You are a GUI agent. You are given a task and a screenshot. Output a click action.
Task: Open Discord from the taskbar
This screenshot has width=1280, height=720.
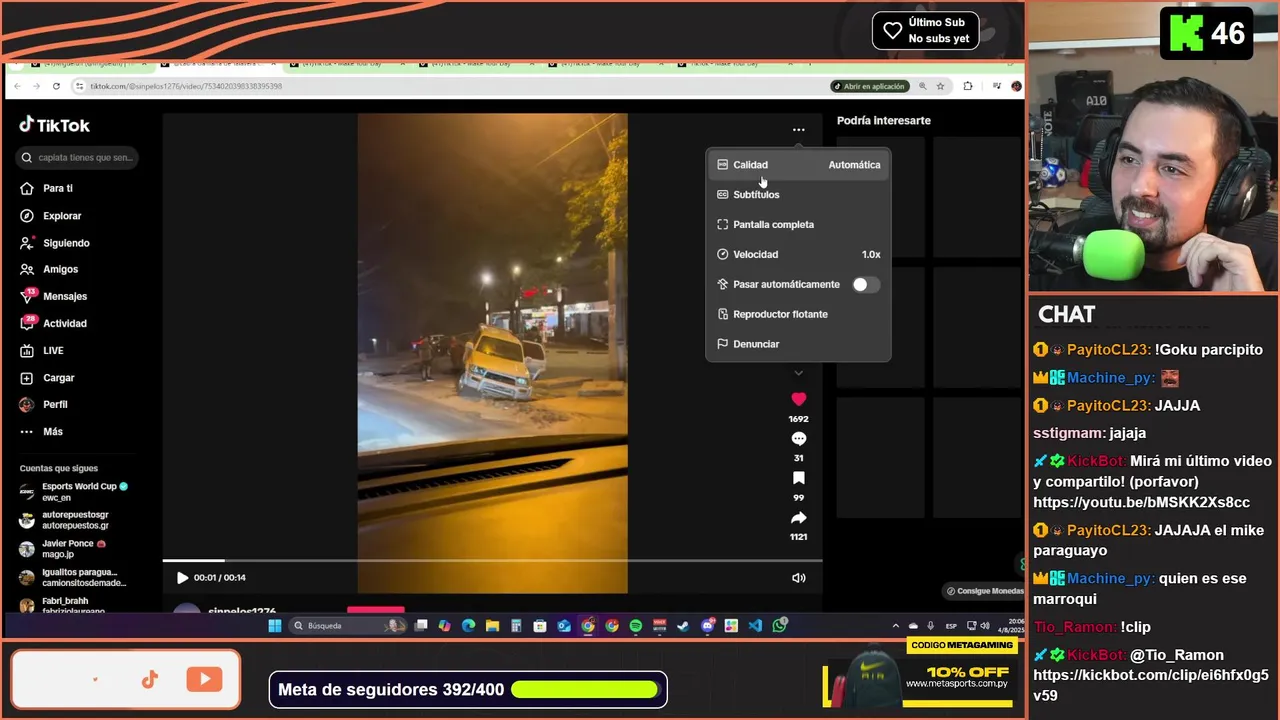[x=708, y=626]
